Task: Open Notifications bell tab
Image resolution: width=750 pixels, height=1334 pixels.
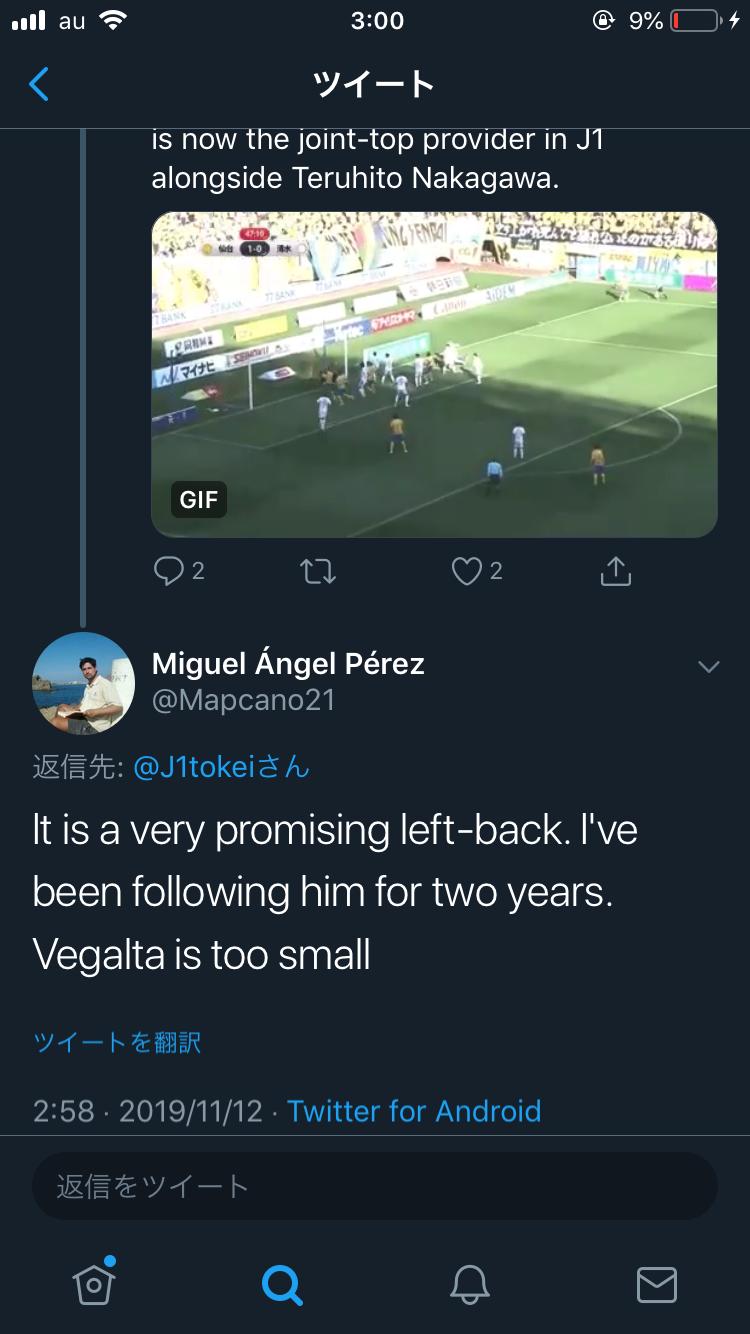Action: coord(469,1283)
